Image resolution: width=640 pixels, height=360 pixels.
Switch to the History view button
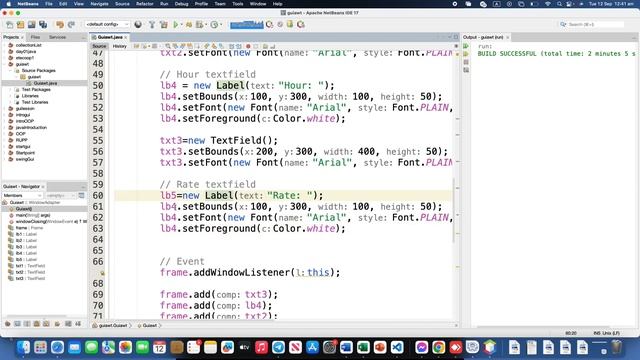pos(120,46)
